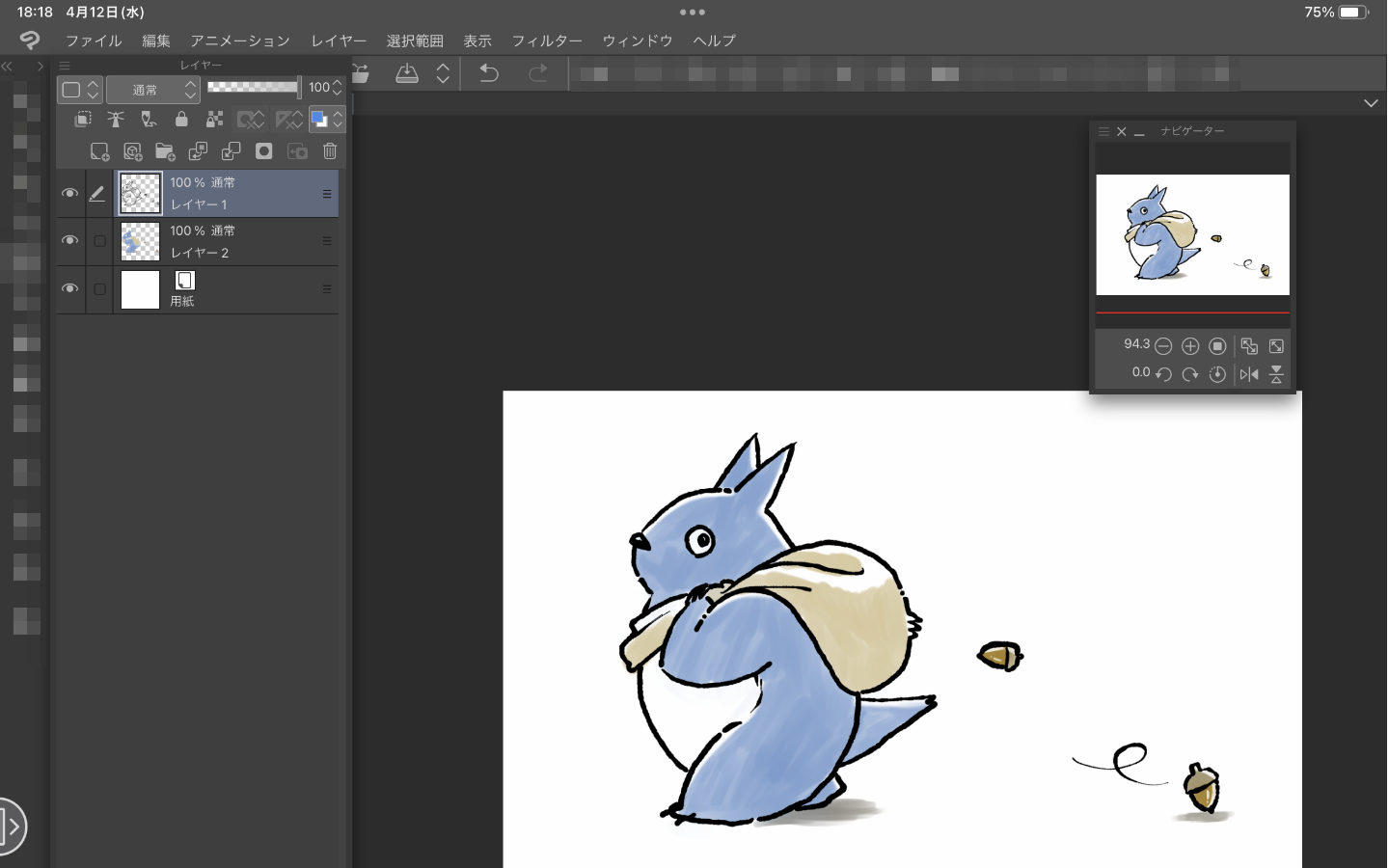Tap the Delete Layer trash icon
This screenshot has width=1389, height=868.
(330, 151)
